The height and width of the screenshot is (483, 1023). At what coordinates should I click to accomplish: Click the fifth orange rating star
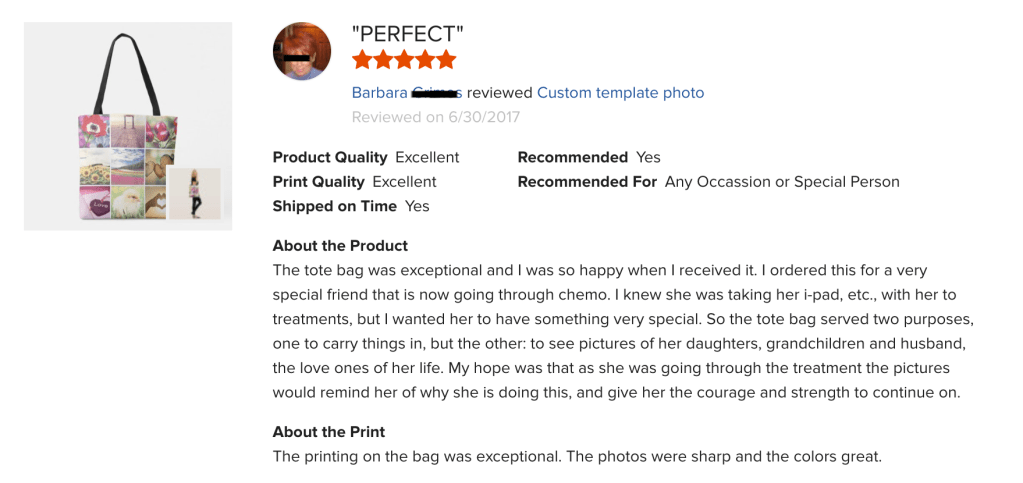tap(446, 60)
